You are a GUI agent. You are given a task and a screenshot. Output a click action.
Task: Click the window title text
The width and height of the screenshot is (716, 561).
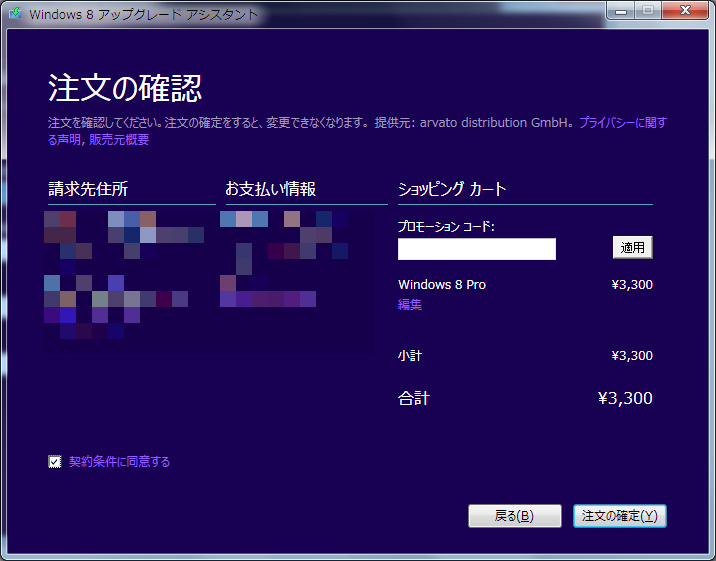(143, 14)
